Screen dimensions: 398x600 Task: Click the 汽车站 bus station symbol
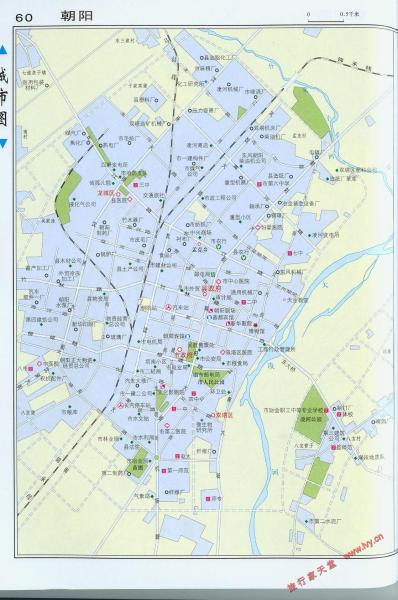click(x=168, y=307)
